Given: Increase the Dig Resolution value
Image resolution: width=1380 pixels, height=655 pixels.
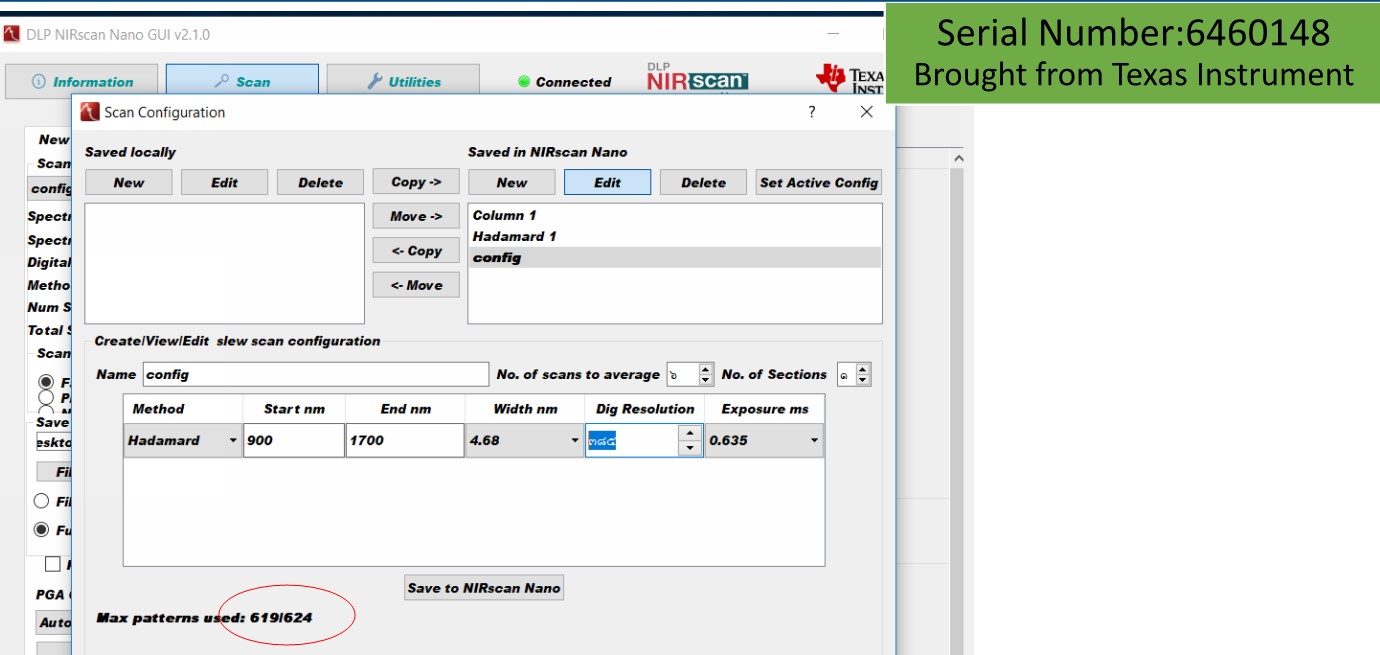Looking at the screenshot, I should click(x=690, y=433).
